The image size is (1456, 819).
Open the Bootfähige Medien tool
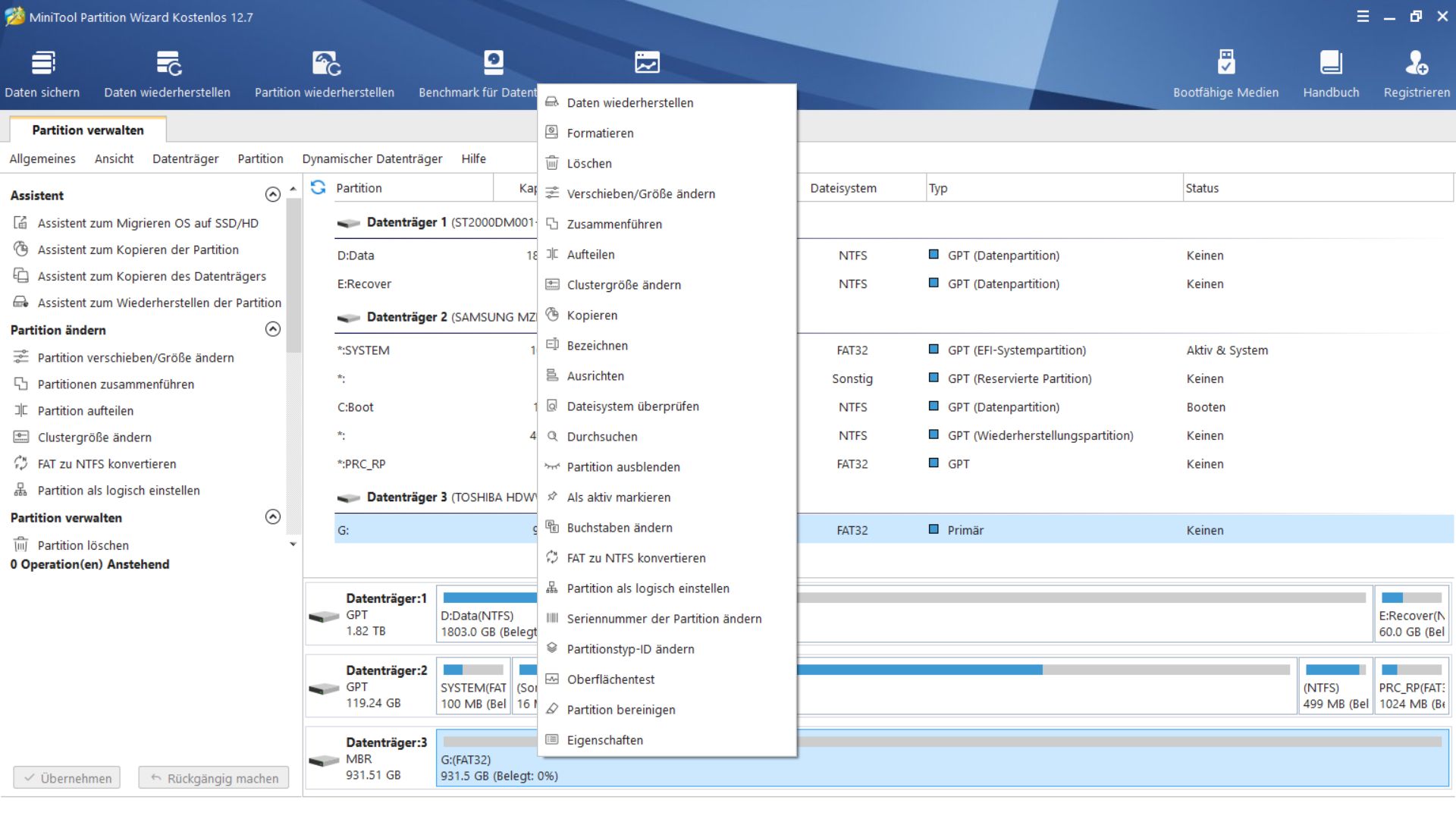point(1225,64)
